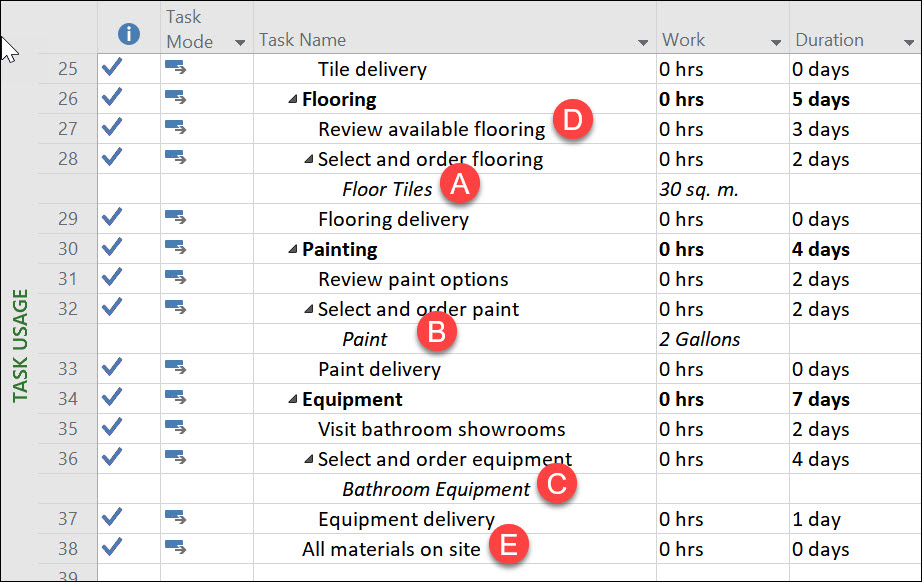Click the completed checkmark for row 29
The image size is (922, 582).
[112, 217]
